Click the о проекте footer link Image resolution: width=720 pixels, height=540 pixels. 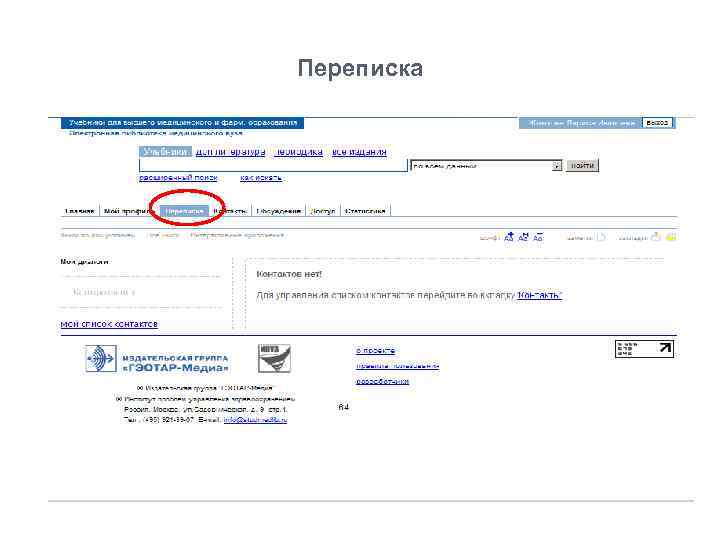tap(375, 350)
